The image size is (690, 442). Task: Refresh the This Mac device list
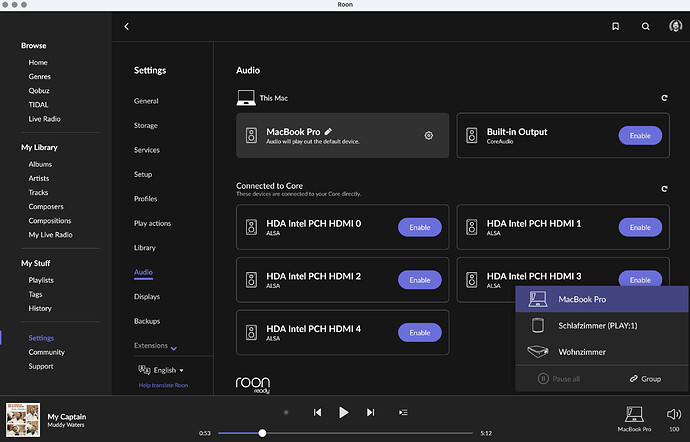pos(664,98)
